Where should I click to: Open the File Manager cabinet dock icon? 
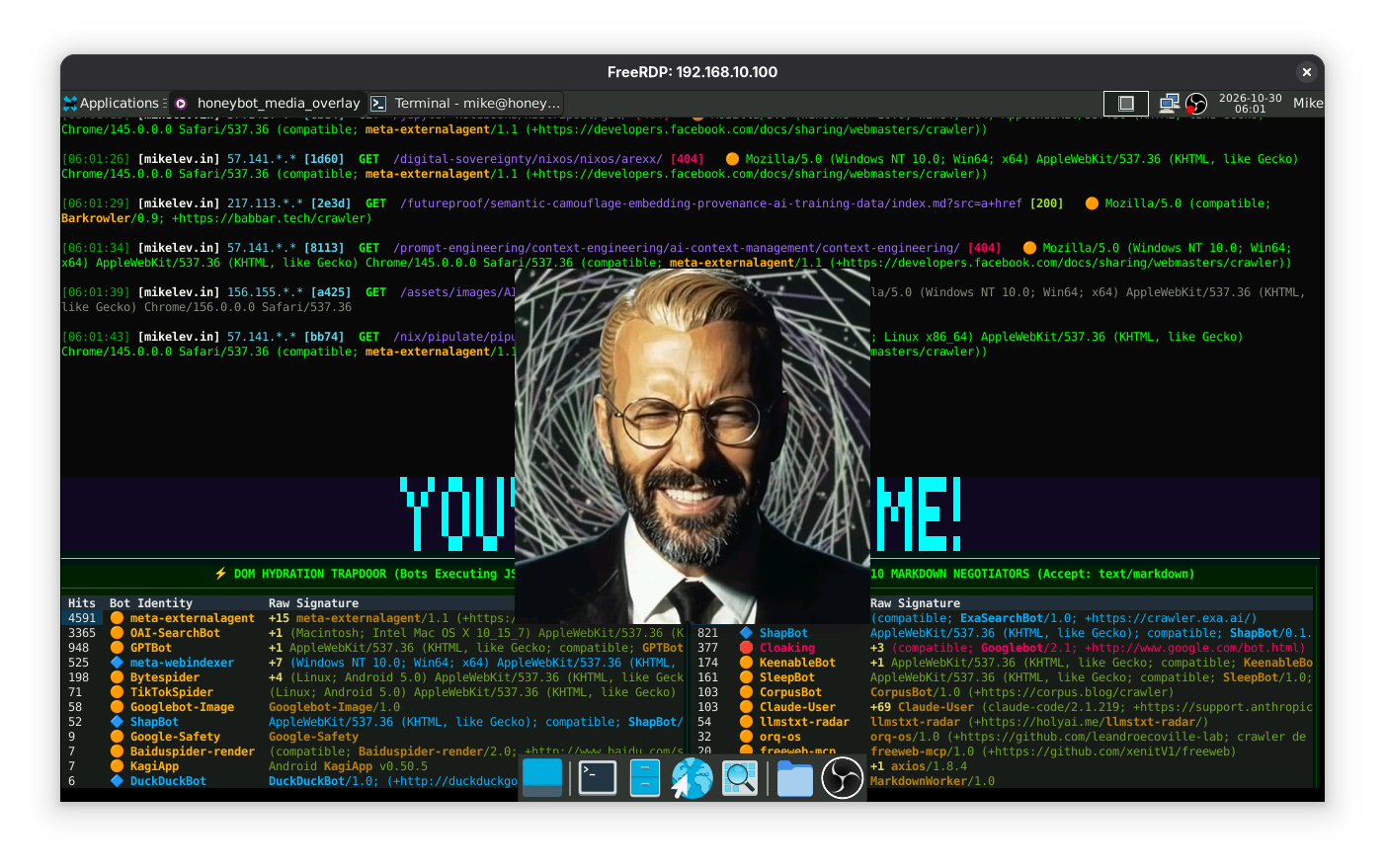pyautogui.click(x=645, y=777)
